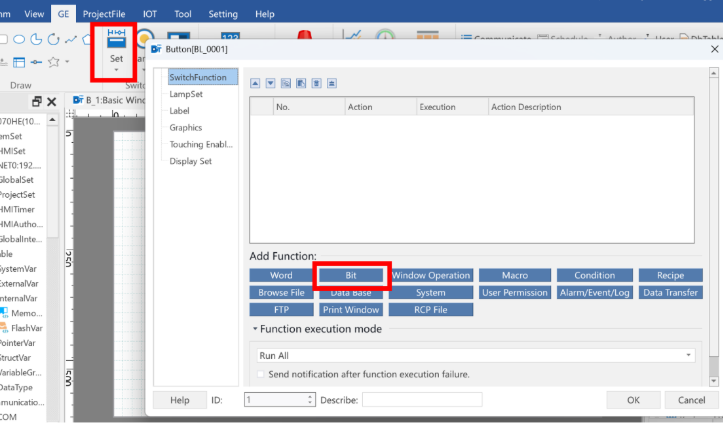Screen dimensions: 723x423
Task: Move function up with up-arrow icon
Action: [255, 83]
